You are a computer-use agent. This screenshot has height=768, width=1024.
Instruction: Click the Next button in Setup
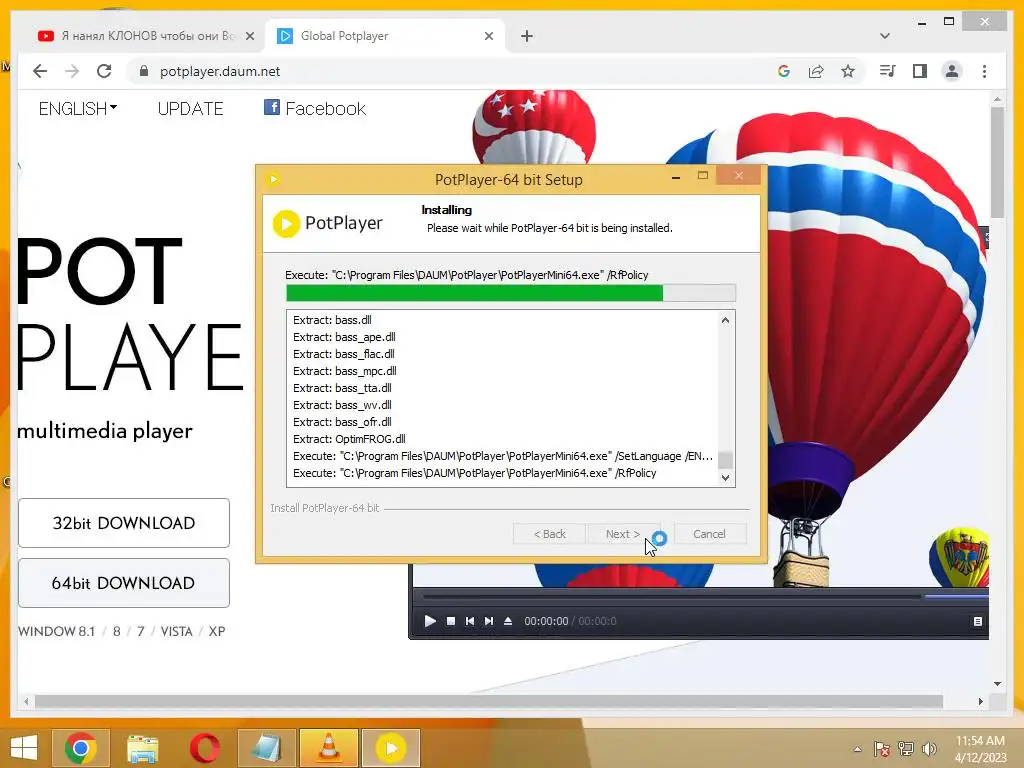(x=623, y=534)
